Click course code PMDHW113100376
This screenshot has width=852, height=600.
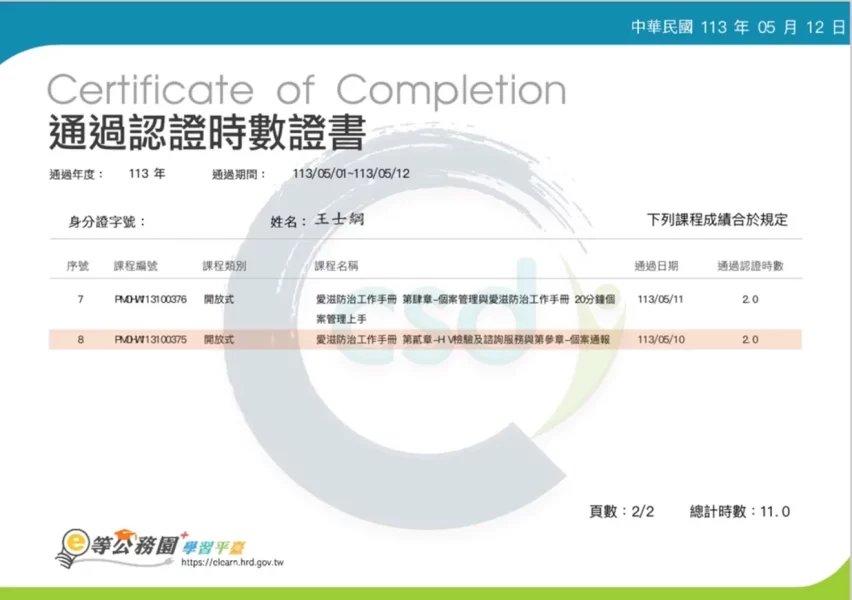[x=150, y=298]
